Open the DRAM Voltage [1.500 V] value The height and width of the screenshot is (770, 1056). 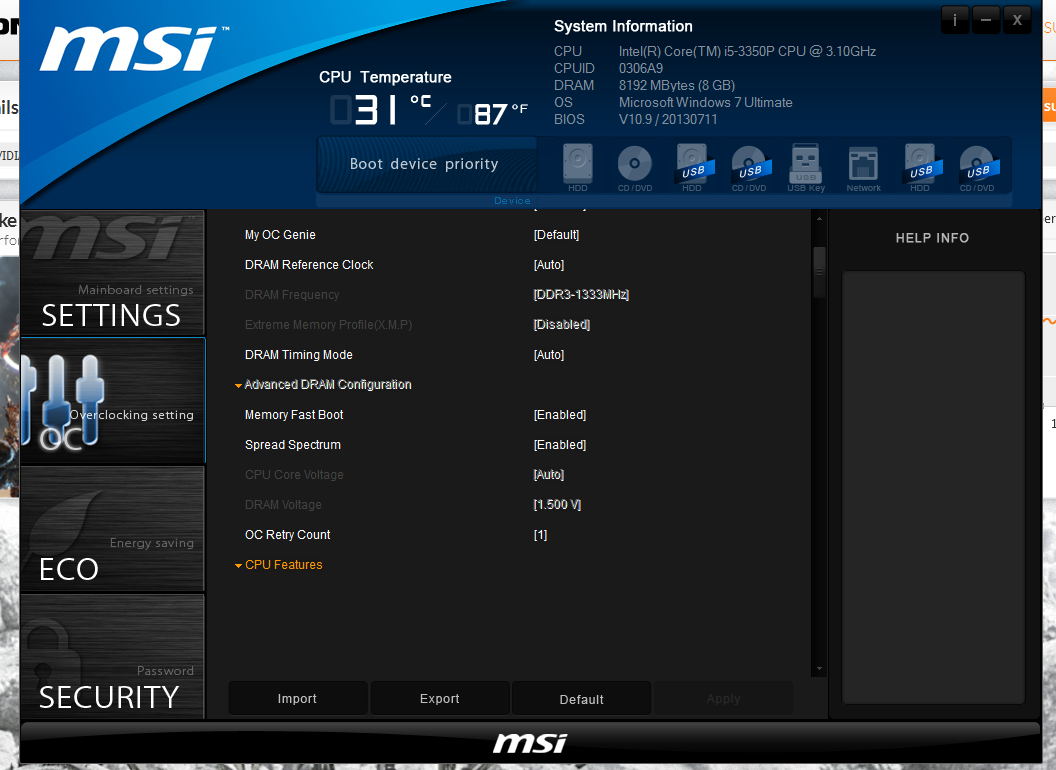click(x=557, y=505)
